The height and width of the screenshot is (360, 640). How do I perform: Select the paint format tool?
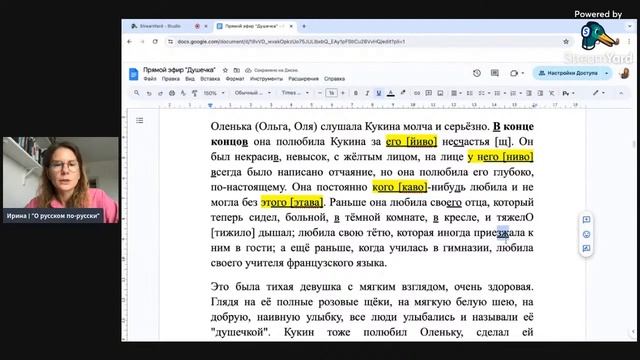pos(195,93)
